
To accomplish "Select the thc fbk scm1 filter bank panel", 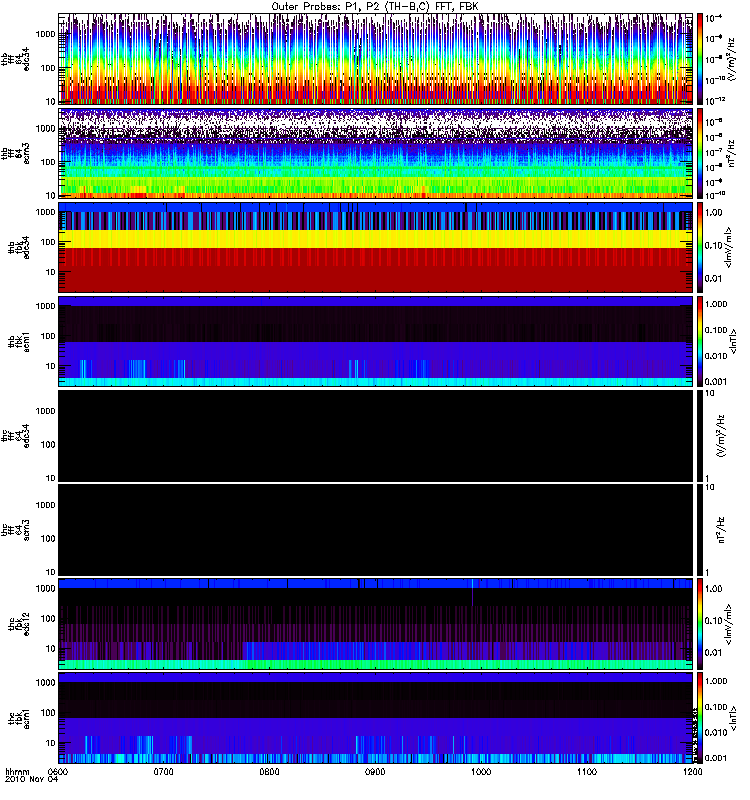I will pos(376,717).
